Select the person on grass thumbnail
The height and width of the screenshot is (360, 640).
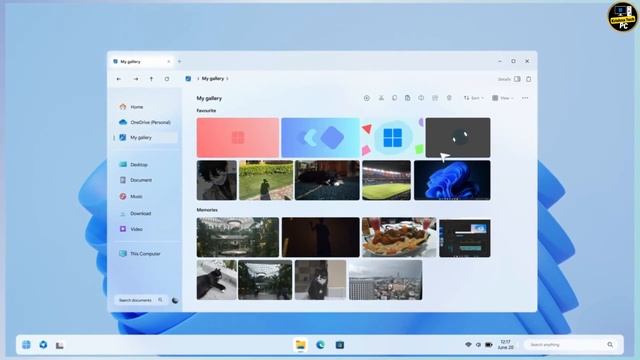pyautogui.click(x=266, y=180)
